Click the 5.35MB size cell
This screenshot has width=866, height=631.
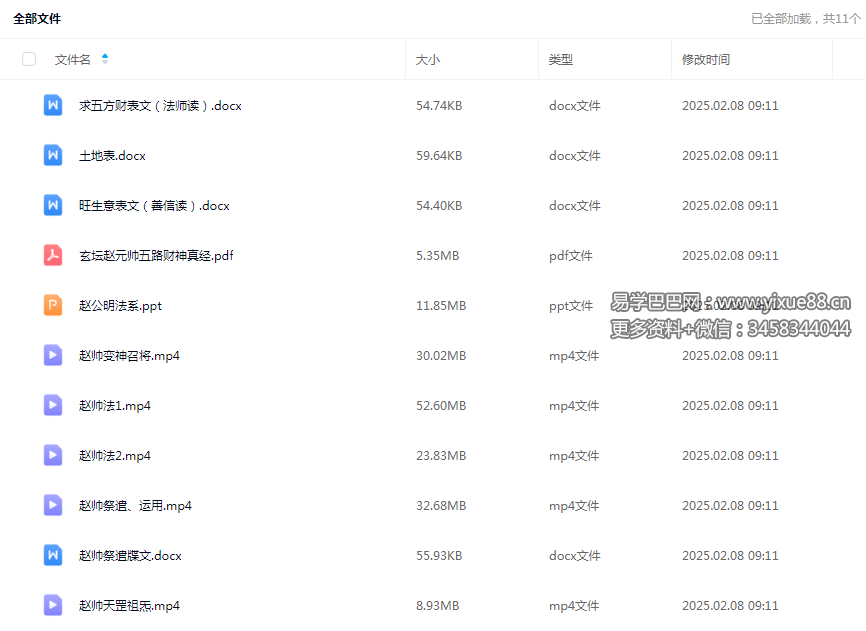(x=437, y=255)
